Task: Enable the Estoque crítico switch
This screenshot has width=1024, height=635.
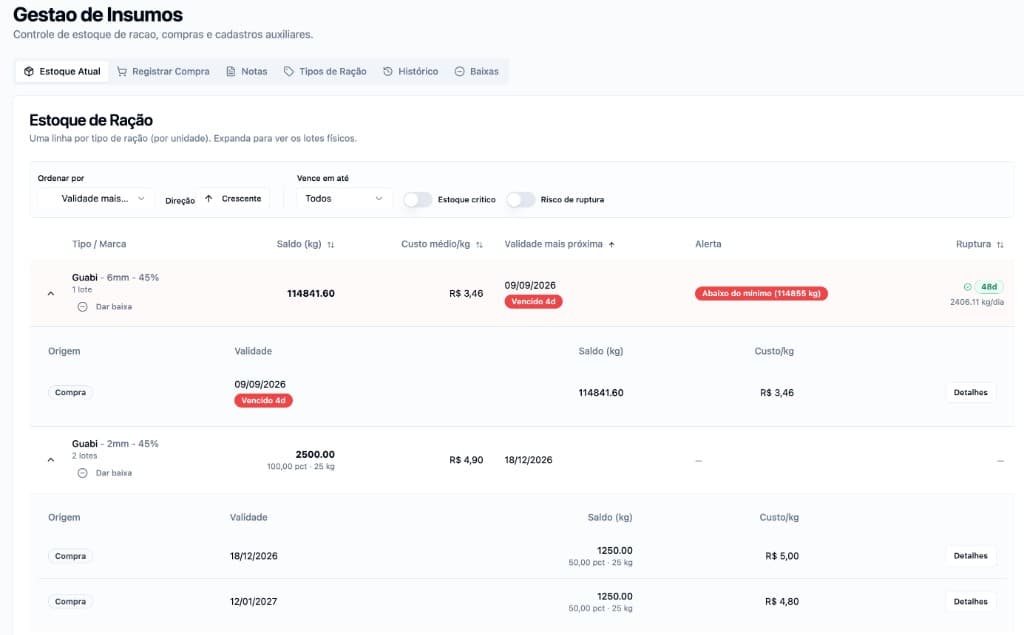Action: point(417,199)
